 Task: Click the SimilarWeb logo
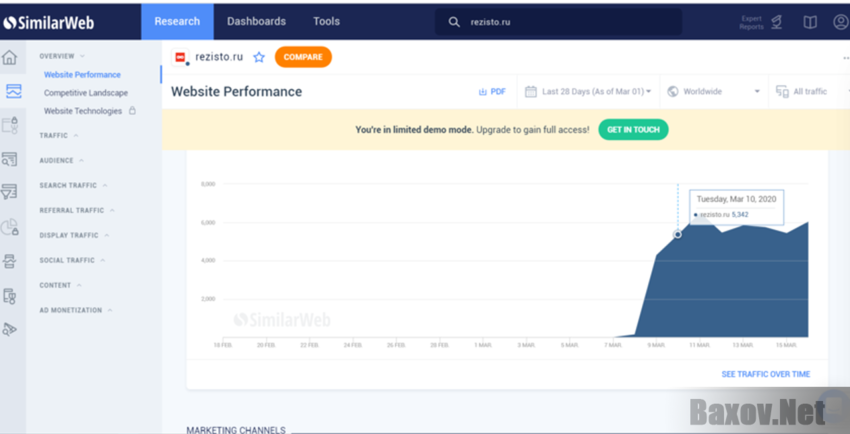48,22
